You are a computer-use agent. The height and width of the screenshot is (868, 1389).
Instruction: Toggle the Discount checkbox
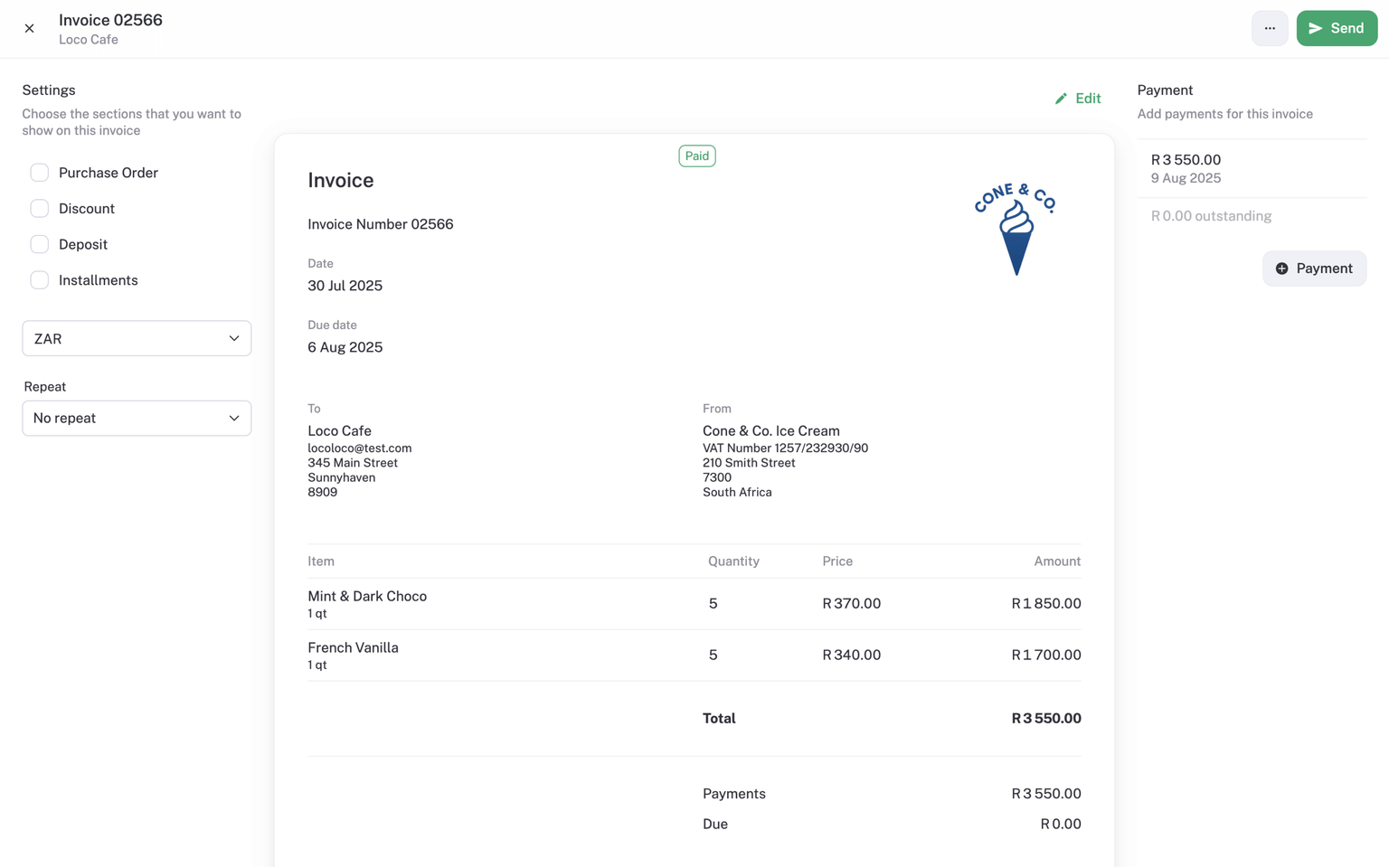[x=40, y=208]
